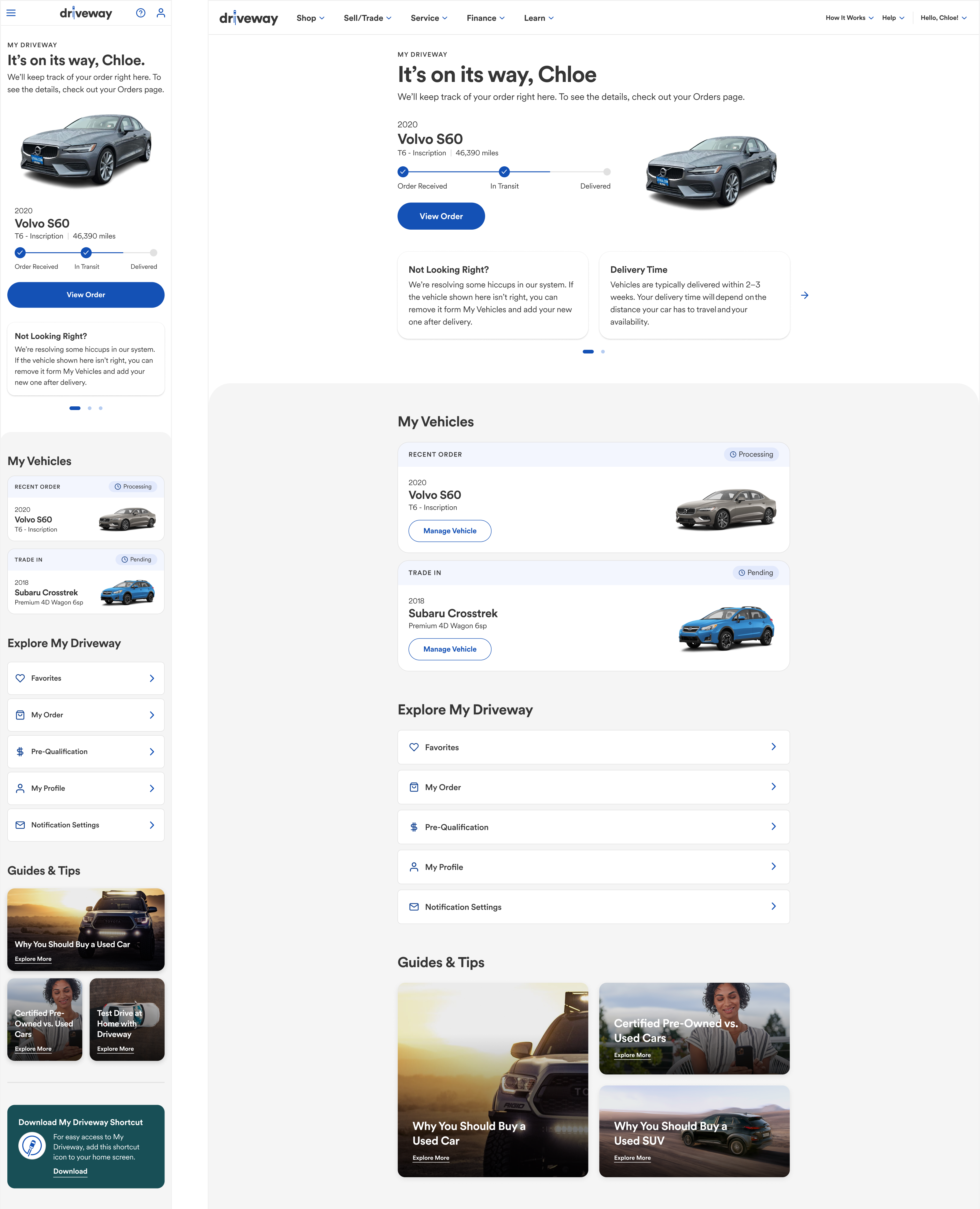Expand the Shop dropdown menu
This screenshot has width=980, height=1209.
point(310,18)
